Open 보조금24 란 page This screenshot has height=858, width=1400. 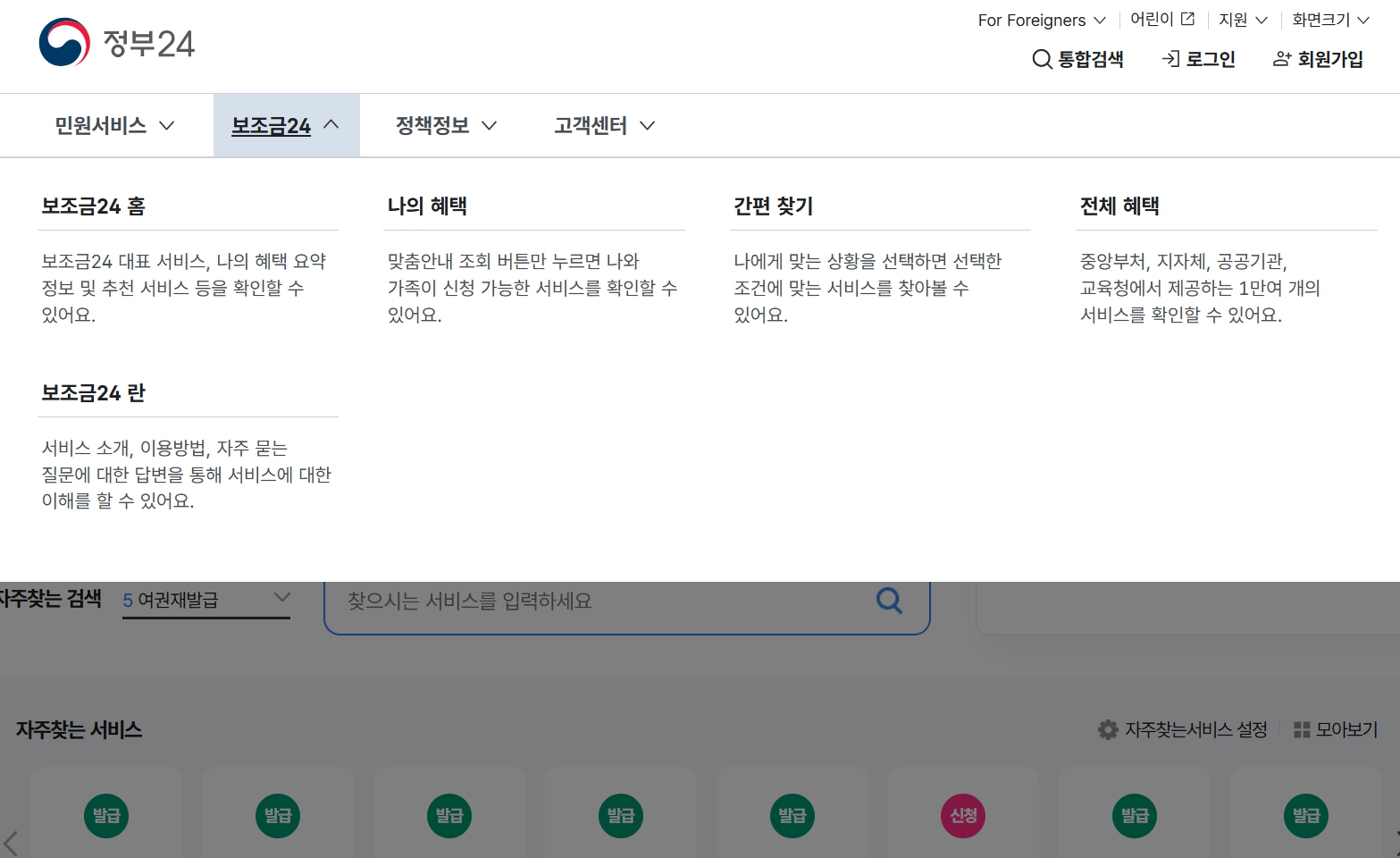93,393
